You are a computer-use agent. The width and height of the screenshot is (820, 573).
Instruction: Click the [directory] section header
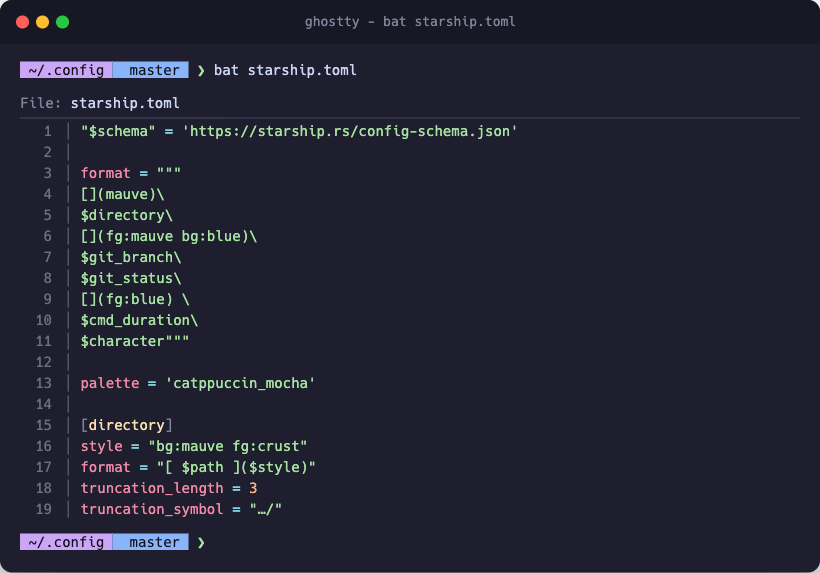click(127, 425)
